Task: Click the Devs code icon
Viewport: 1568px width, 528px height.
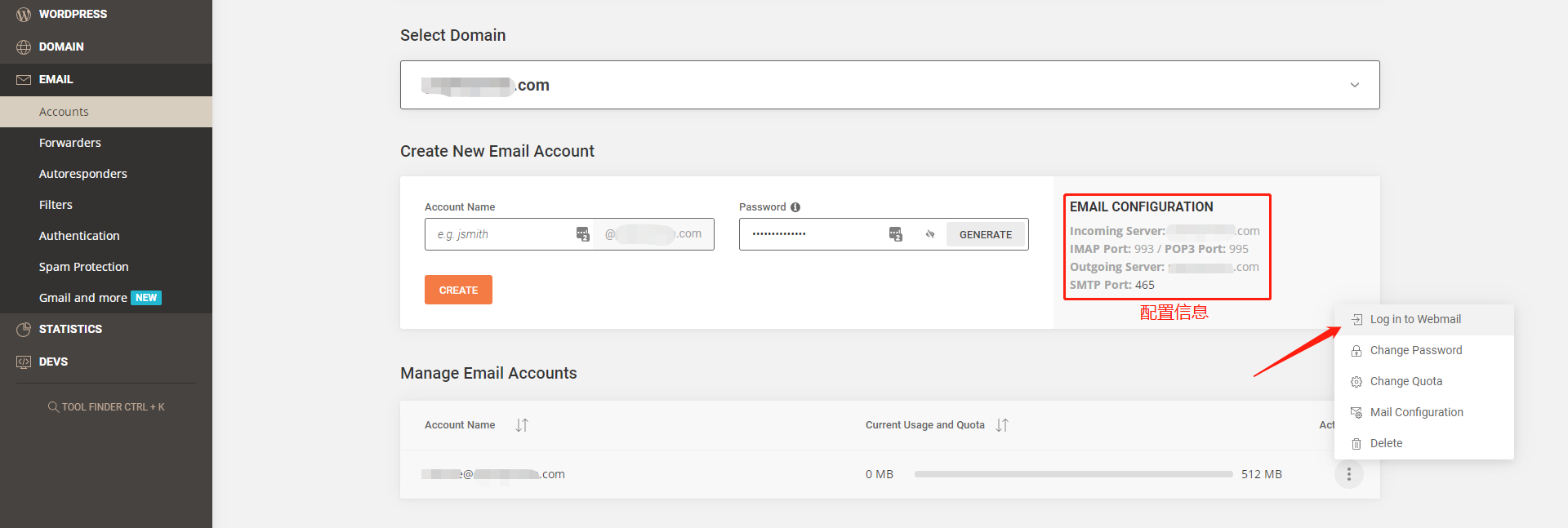Action: coord(24,362)
